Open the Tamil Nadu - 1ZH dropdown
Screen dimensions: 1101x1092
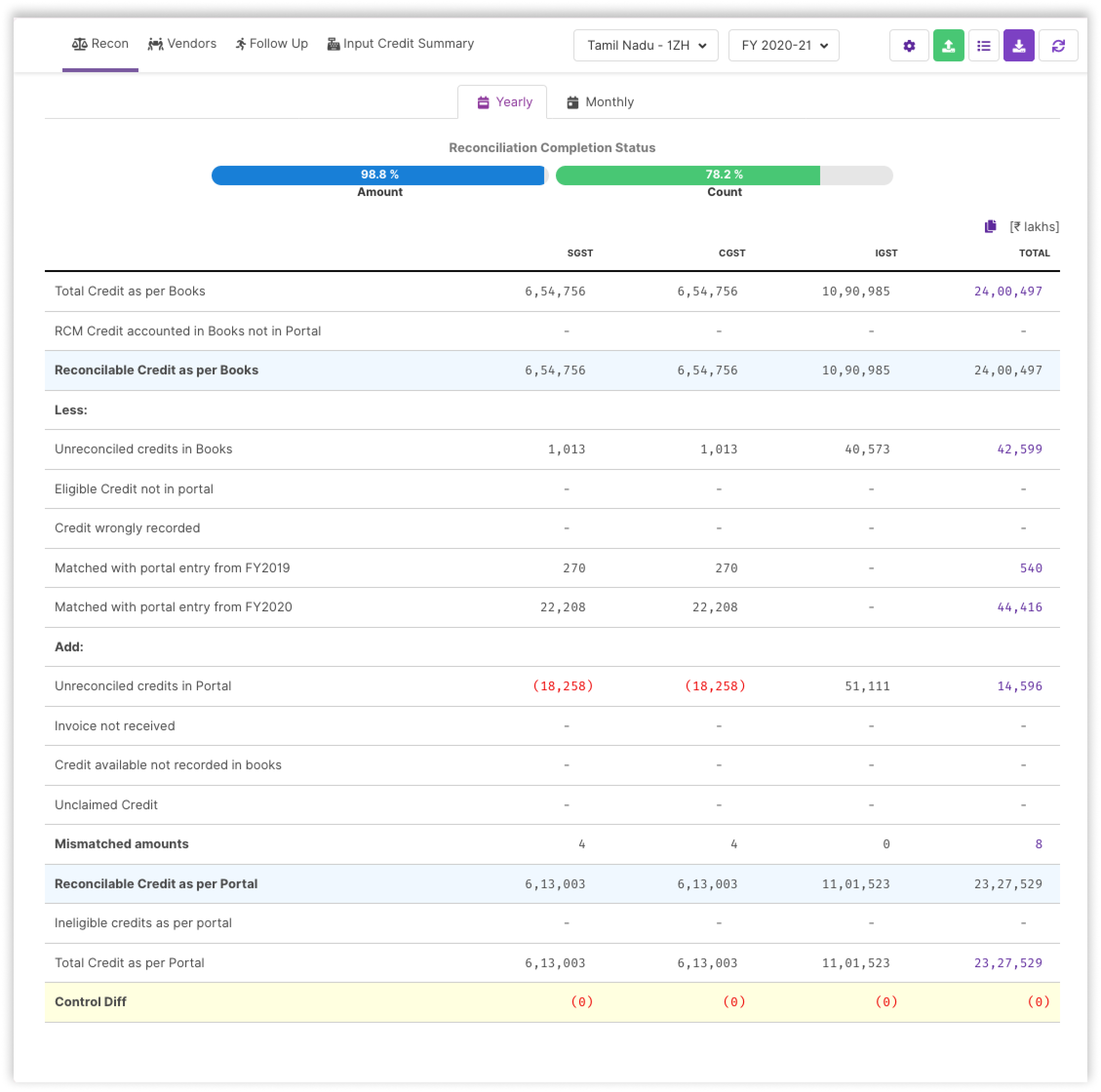coord(645,45)
